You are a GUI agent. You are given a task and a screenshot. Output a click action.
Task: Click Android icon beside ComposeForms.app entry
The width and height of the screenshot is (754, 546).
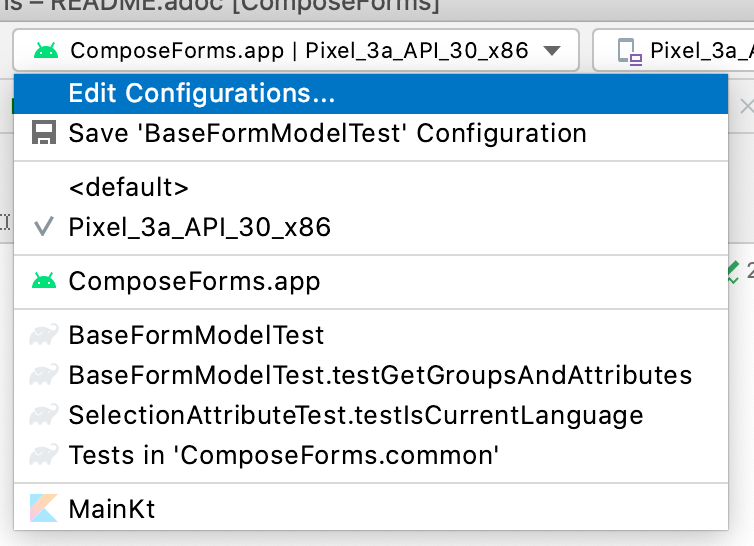pyautogui.click(x=44, y=281)
